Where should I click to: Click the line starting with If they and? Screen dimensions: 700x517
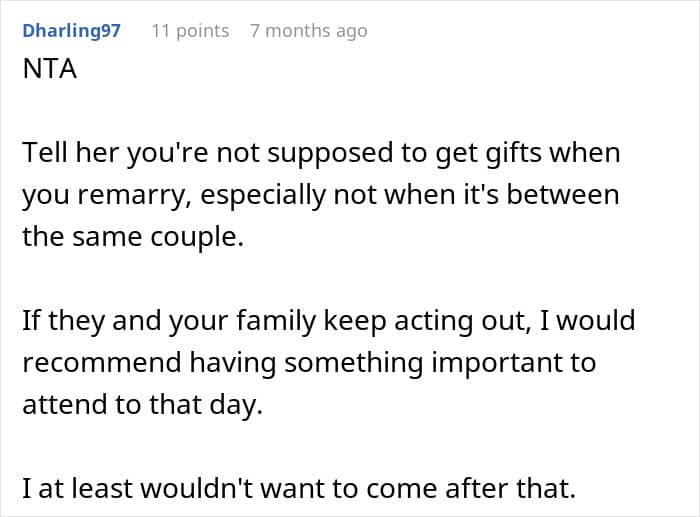pos(329,321)
